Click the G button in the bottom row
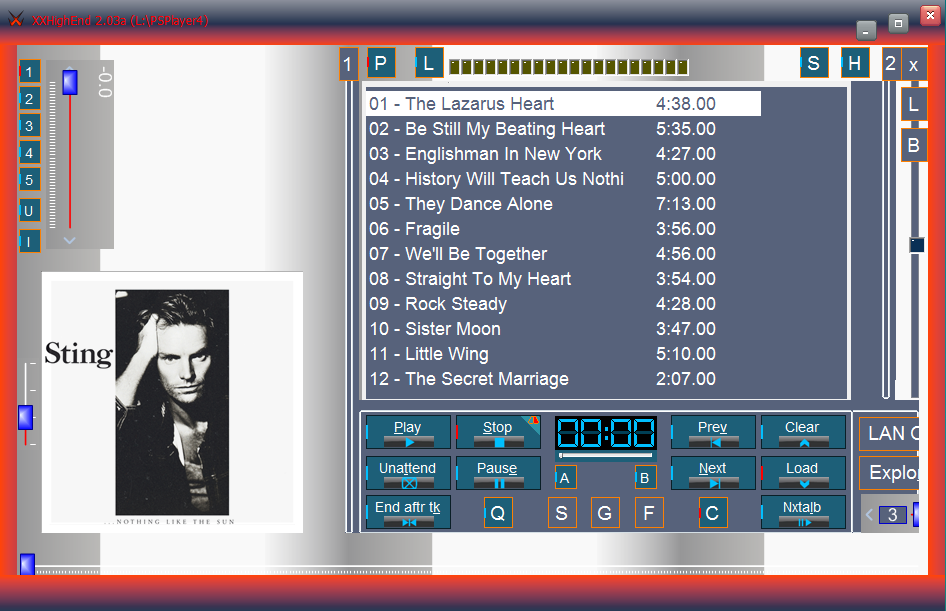Image resolution: width=946 pixels, height=611 pixels. (x=605, y=513)
